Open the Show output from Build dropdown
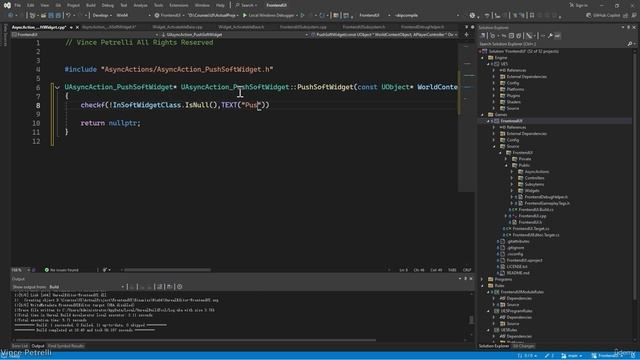640x360 pixels. point(87,287)
